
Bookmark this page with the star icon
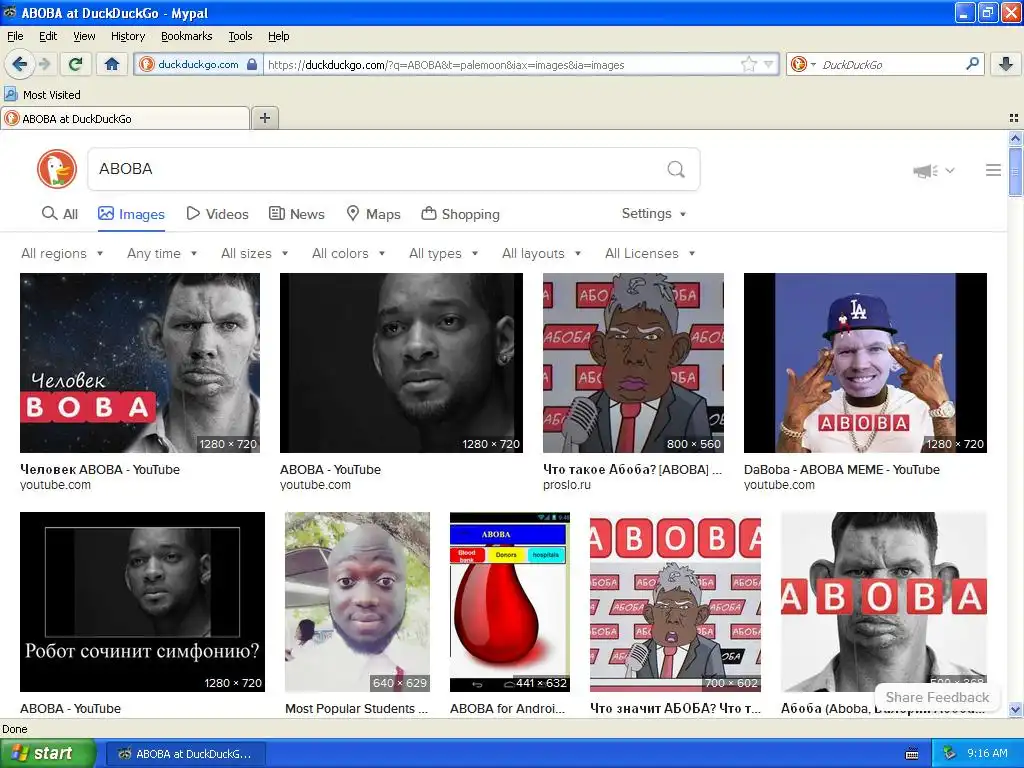point(748,64)
